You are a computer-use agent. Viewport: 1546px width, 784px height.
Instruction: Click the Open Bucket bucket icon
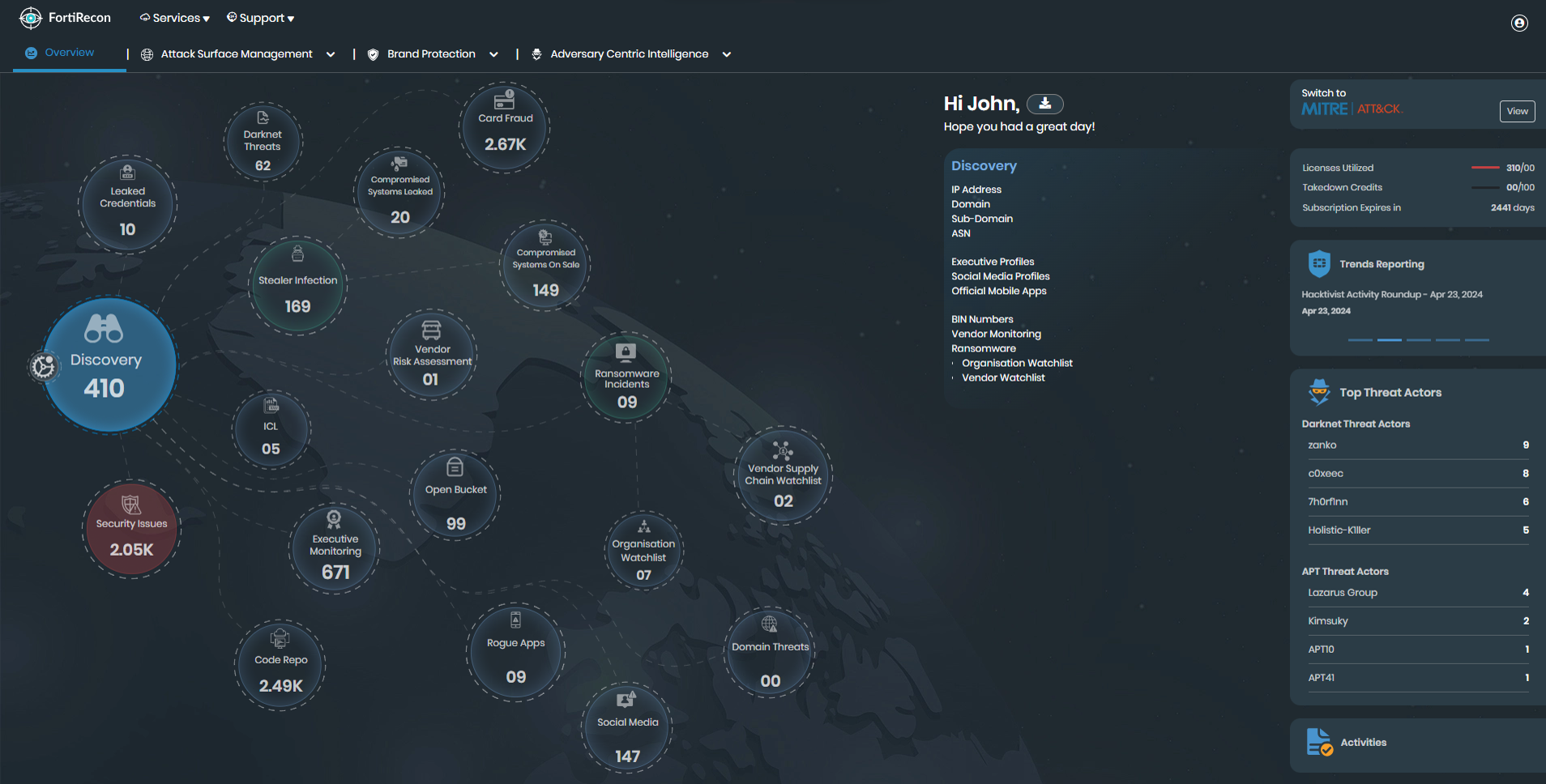click(x=455, y=468)
